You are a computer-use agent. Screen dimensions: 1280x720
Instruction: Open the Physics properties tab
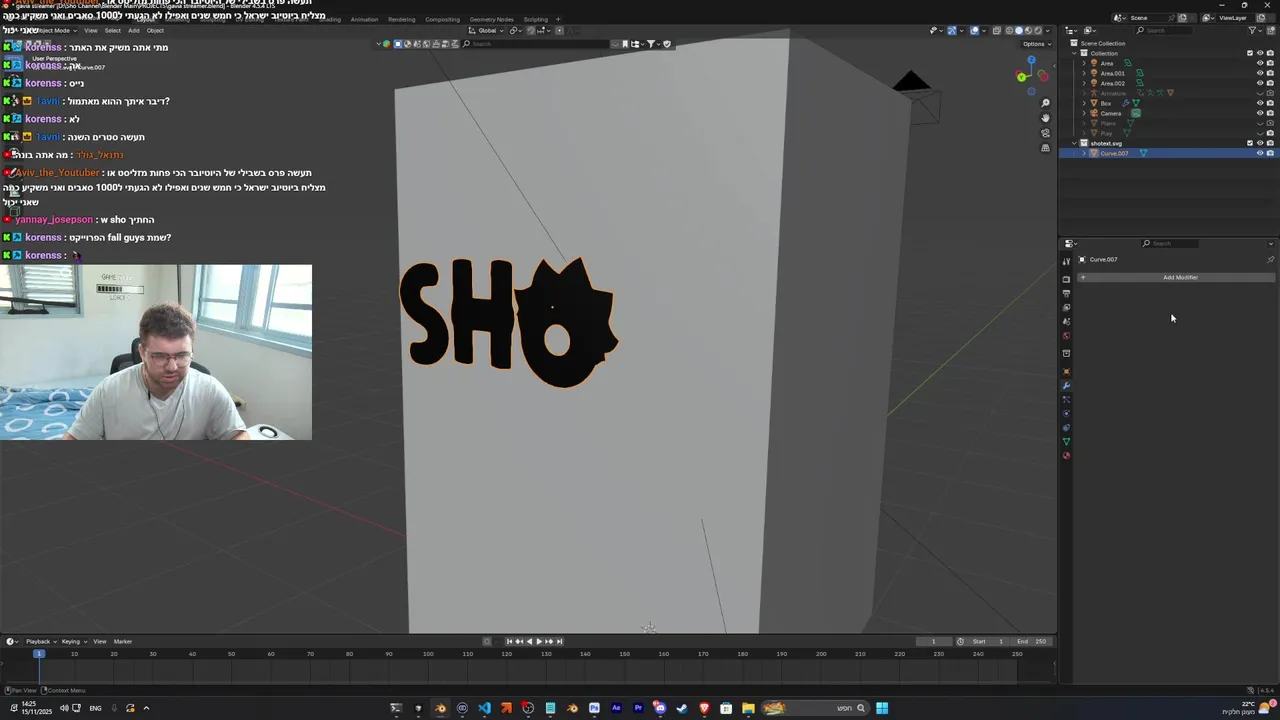pyautogui.click(x=1066, y=414)
